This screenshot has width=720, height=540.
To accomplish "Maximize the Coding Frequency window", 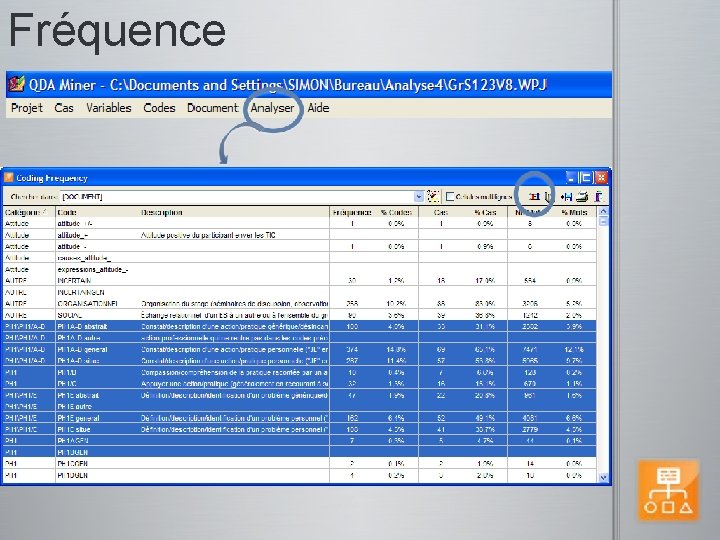I will click(586, 177).
